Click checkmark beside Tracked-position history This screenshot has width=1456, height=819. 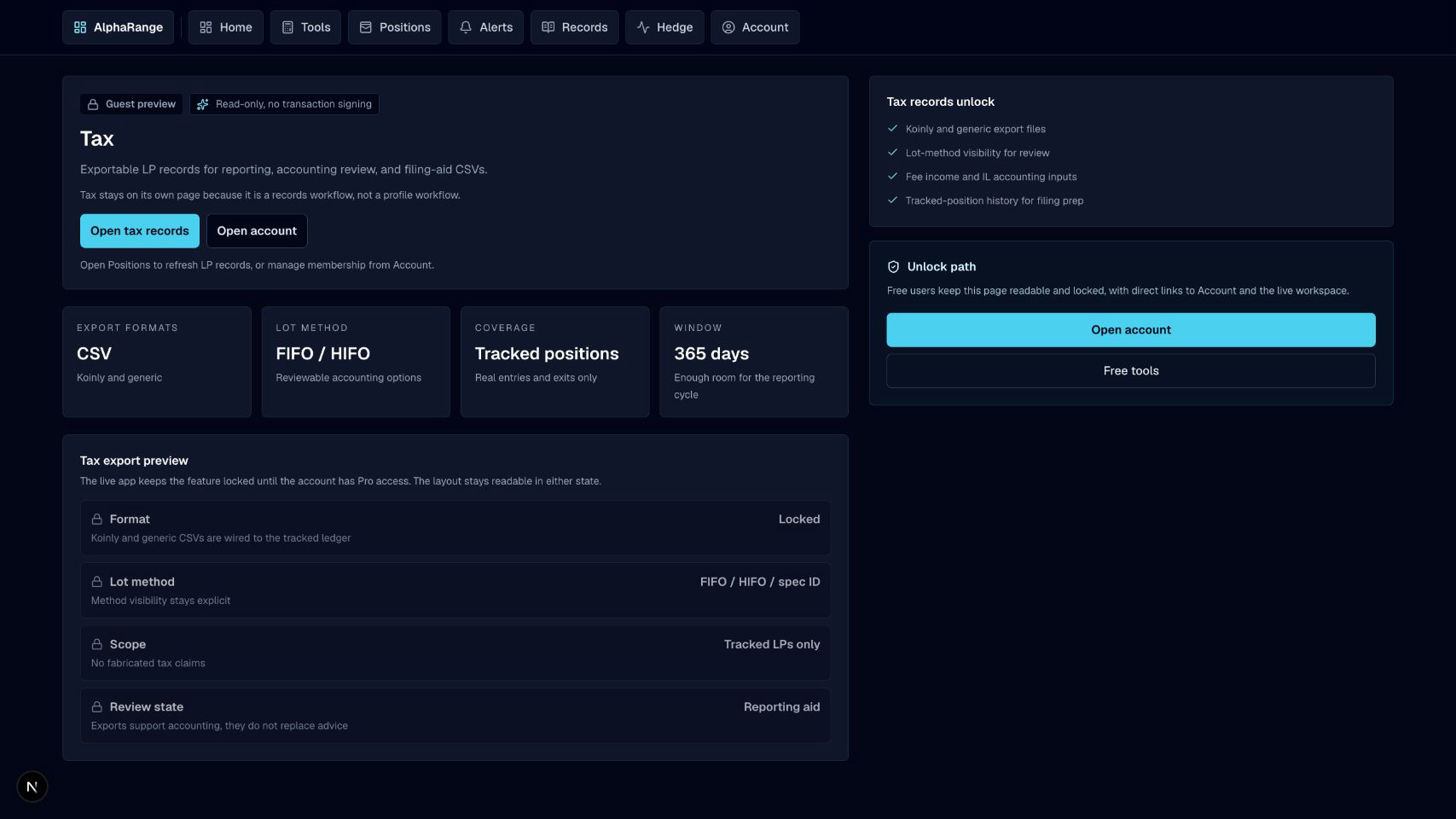[x=893, y=200]
